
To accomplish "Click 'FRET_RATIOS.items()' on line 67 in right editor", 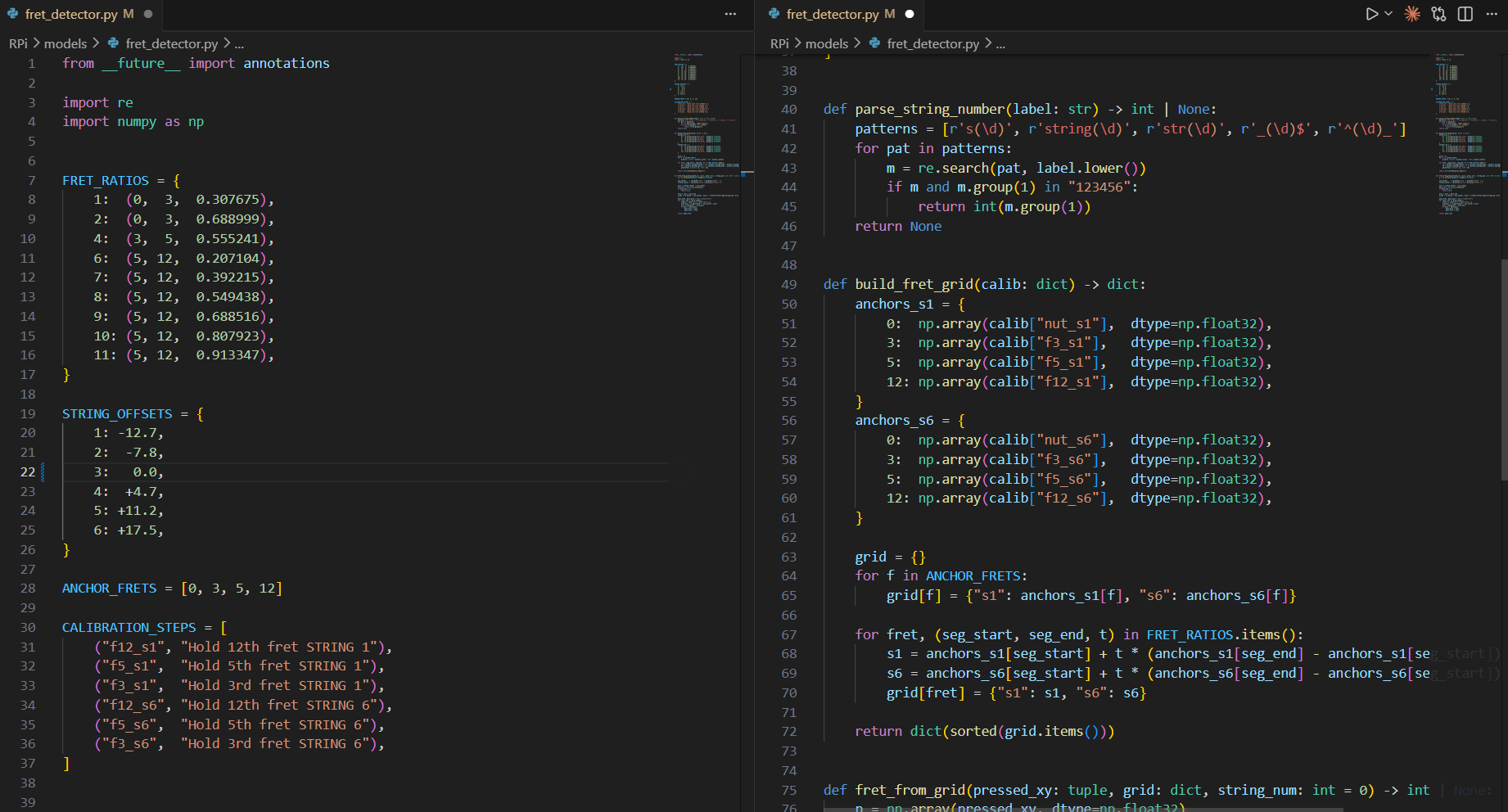I will (x=1221, y=635).
